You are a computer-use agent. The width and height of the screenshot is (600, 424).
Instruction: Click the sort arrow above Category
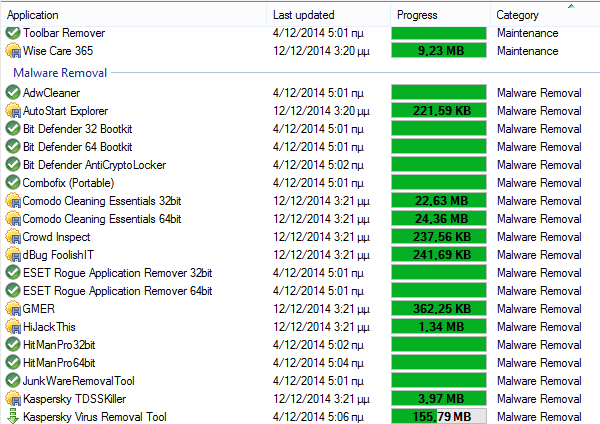coord(571,6)
